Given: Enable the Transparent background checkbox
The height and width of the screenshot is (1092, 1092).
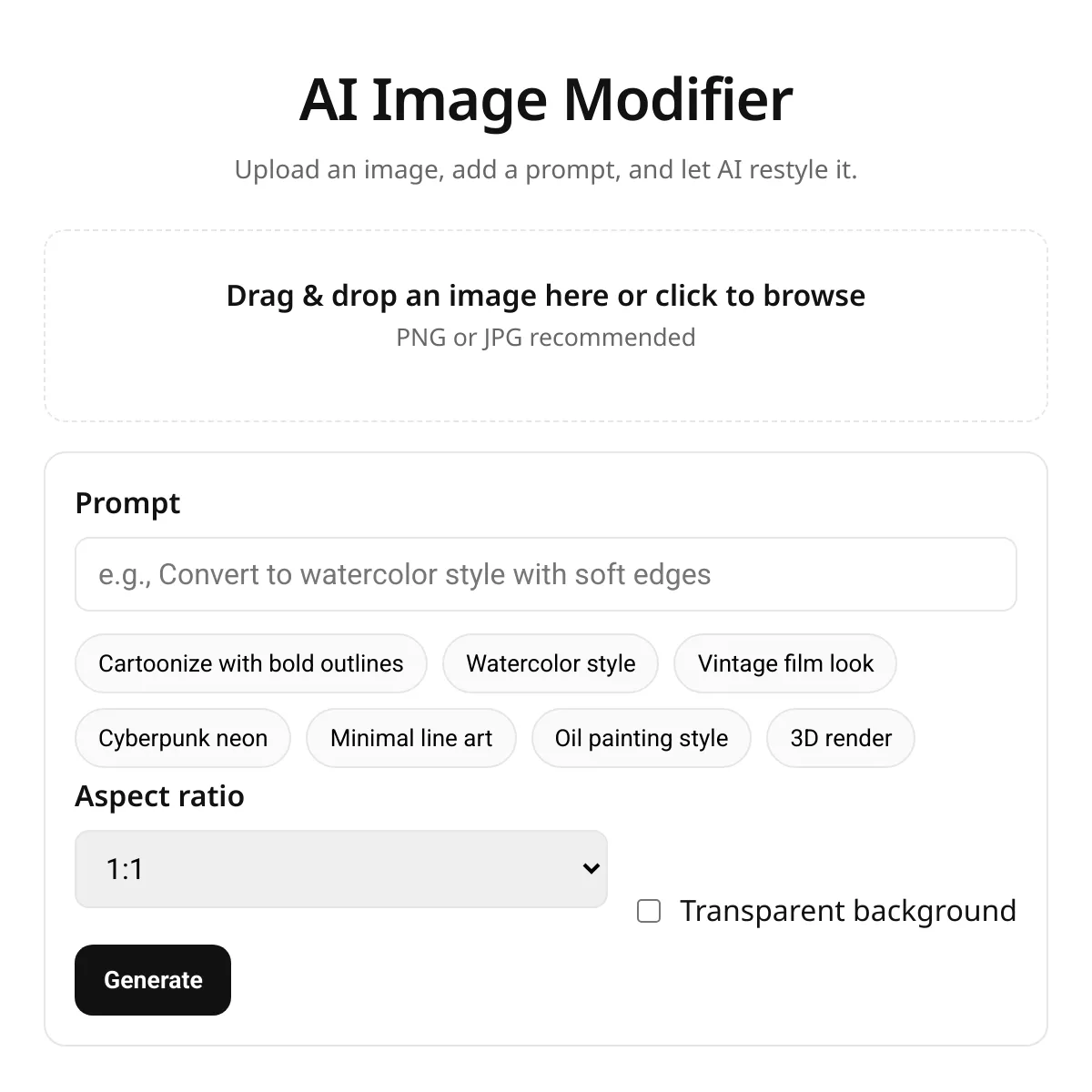Looking at the screenshot, I should point(649,911).
